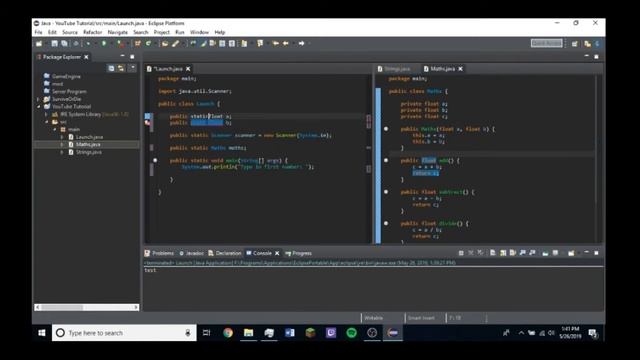
Task: Click the Windows Start button
Action: tap(42, 333)
